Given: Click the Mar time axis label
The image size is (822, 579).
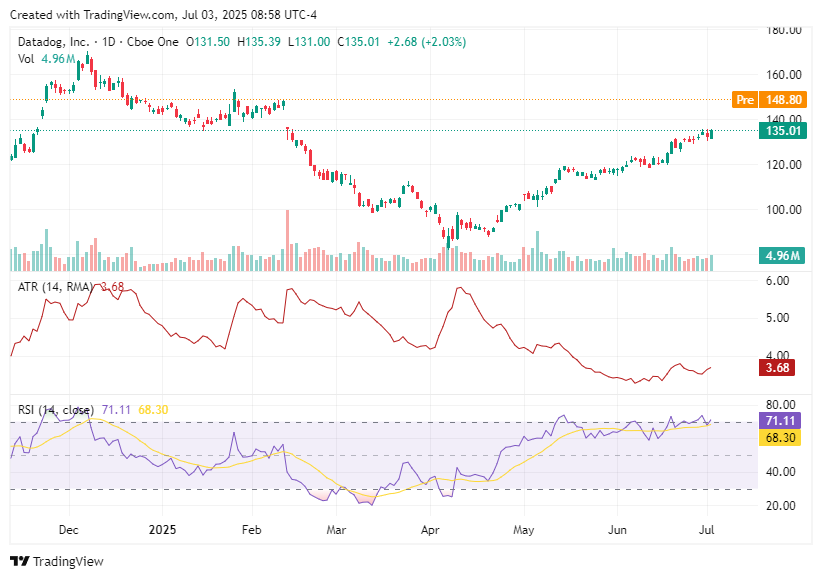Looking at the screenshot, I should pyautogui.click(x=336, y=530).
